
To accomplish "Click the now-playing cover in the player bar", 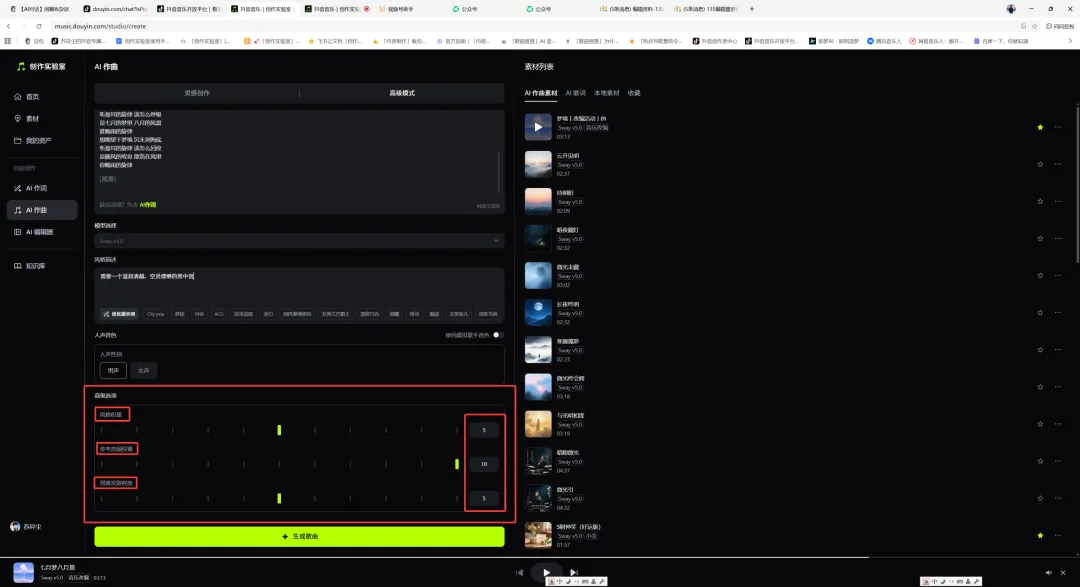I will click(x=23, y=573).
